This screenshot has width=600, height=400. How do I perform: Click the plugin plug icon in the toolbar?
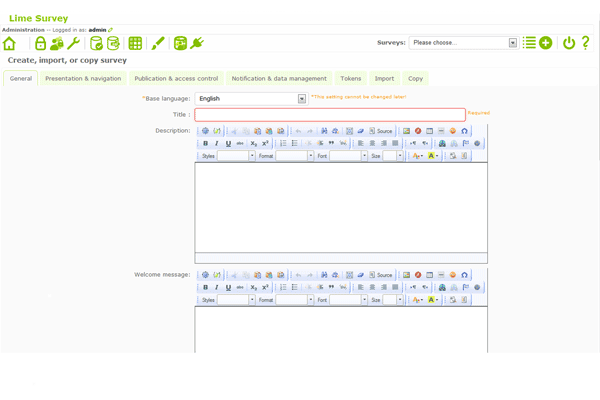point(196,44)
